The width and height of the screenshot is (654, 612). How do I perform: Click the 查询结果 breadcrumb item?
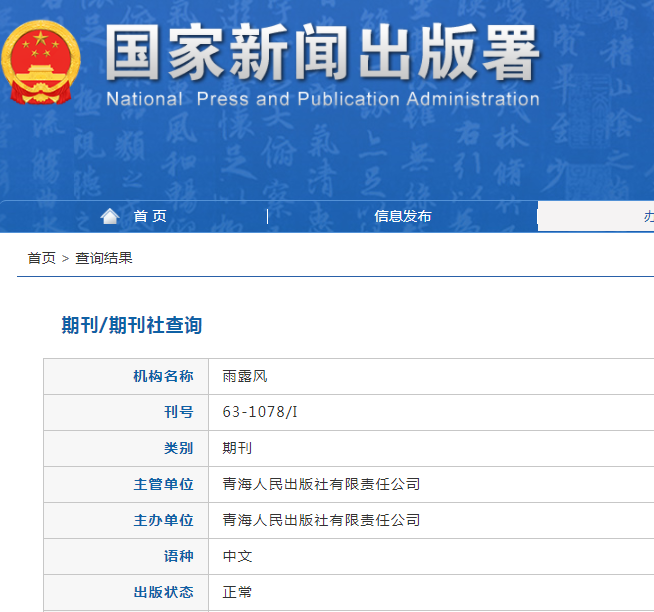(104, 258)
